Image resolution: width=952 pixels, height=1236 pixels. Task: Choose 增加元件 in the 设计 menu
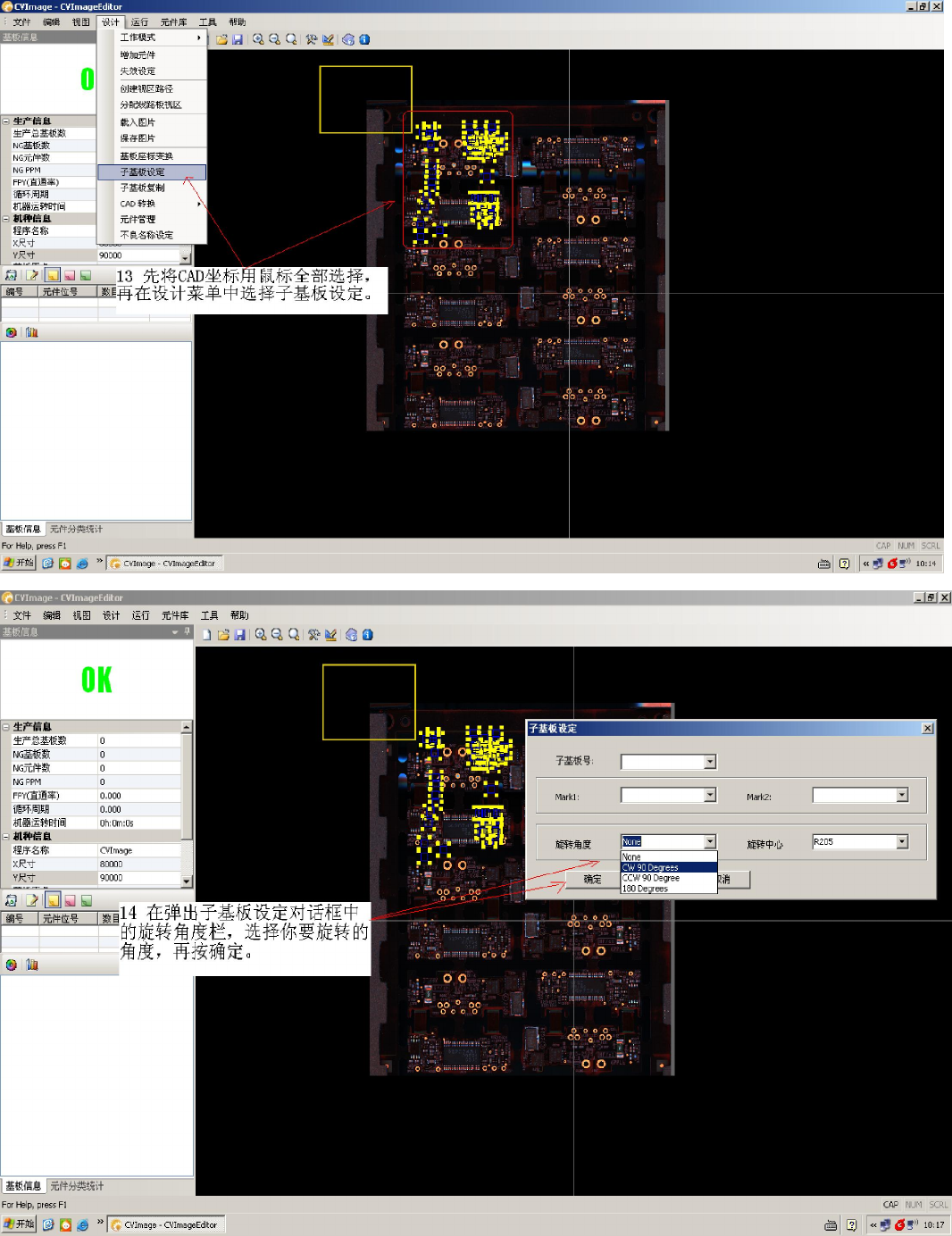pyautogui.click(x=152, y=55)
